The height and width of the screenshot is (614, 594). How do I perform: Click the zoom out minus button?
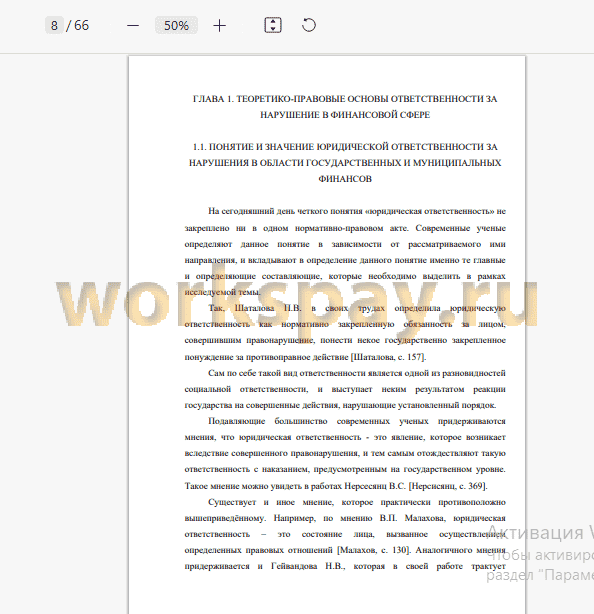pyautogui.click(x=133, y=26)
